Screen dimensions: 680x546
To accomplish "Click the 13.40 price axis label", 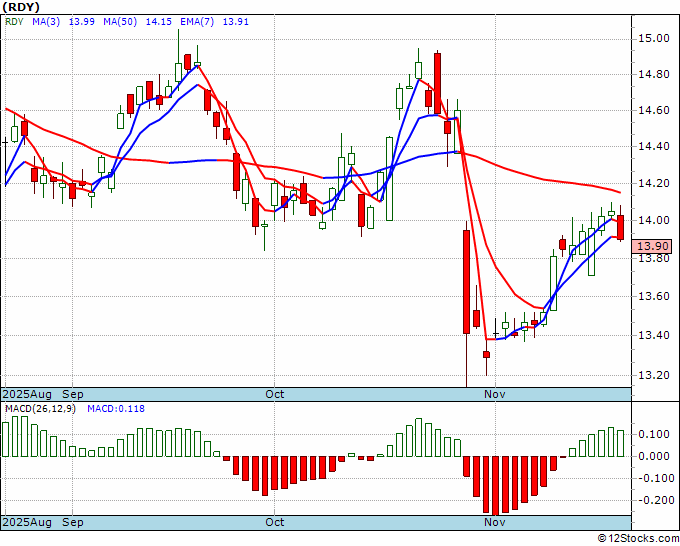I will (654, 335).
